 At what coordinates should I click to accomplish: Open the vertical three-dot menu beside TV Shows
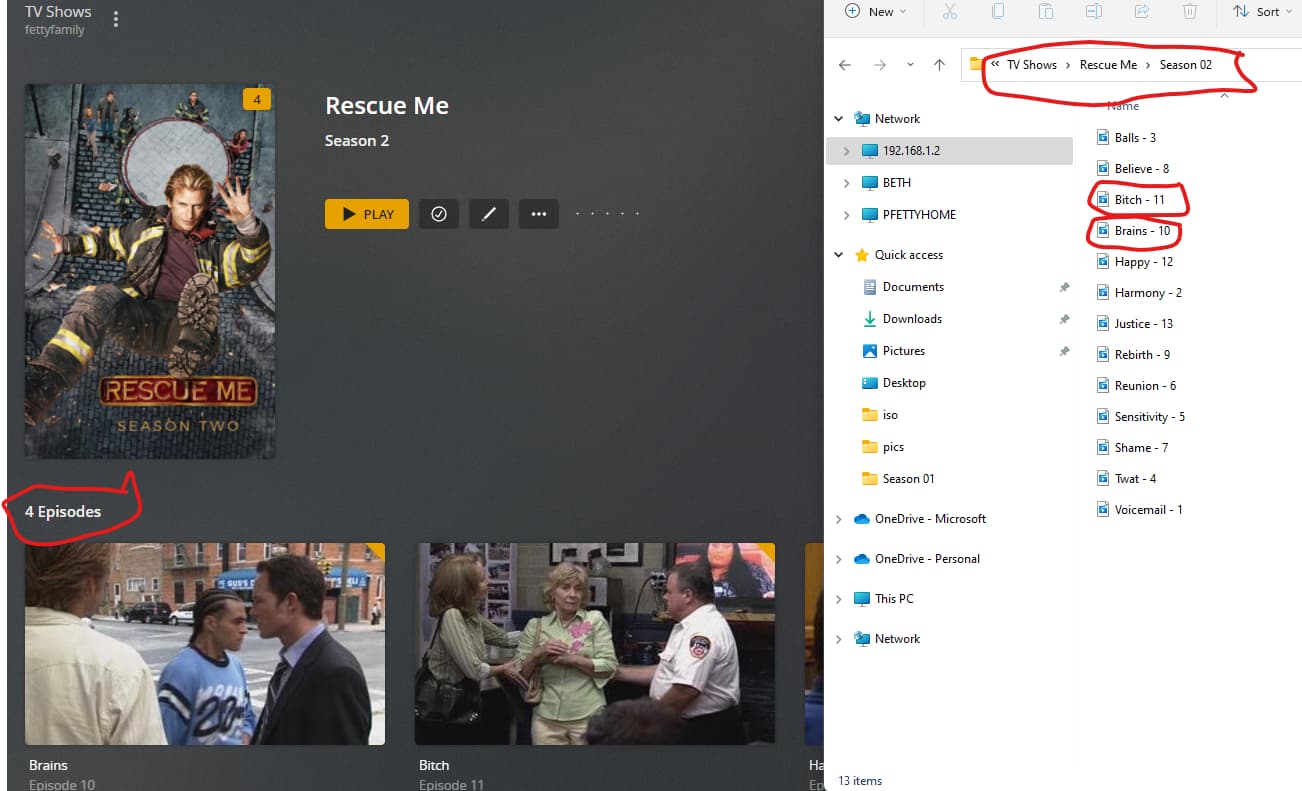pyautogui.click(x=116, y=20)
